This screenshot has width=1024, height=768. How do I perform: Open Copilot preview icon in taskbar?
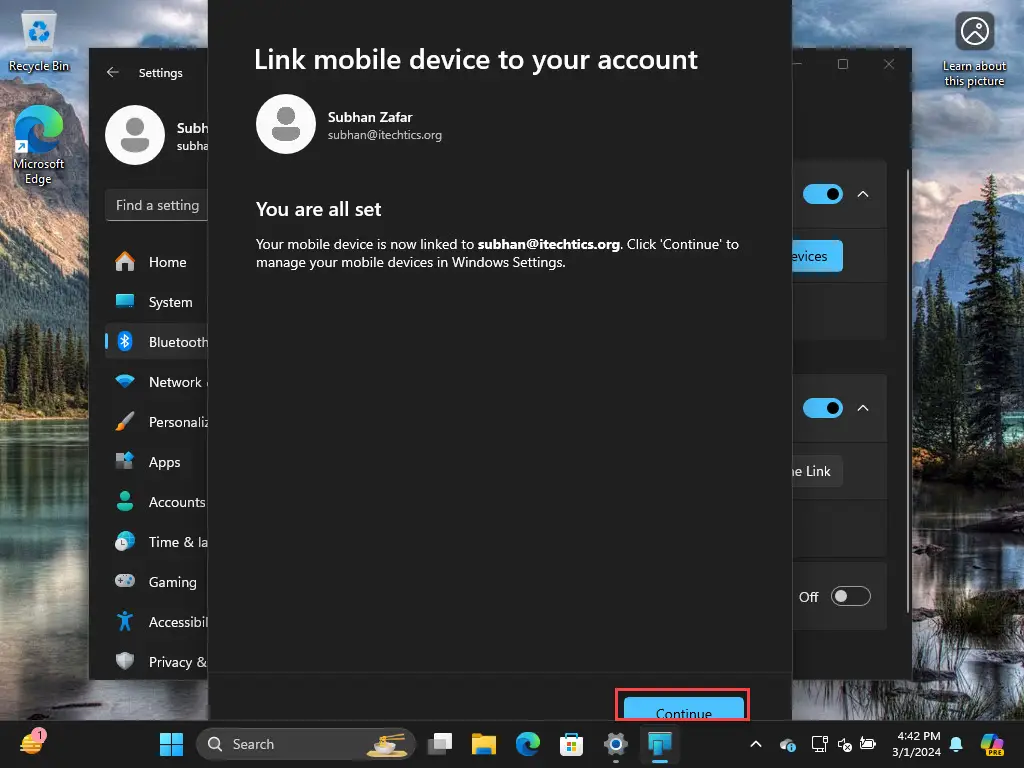tap(992, 744)
